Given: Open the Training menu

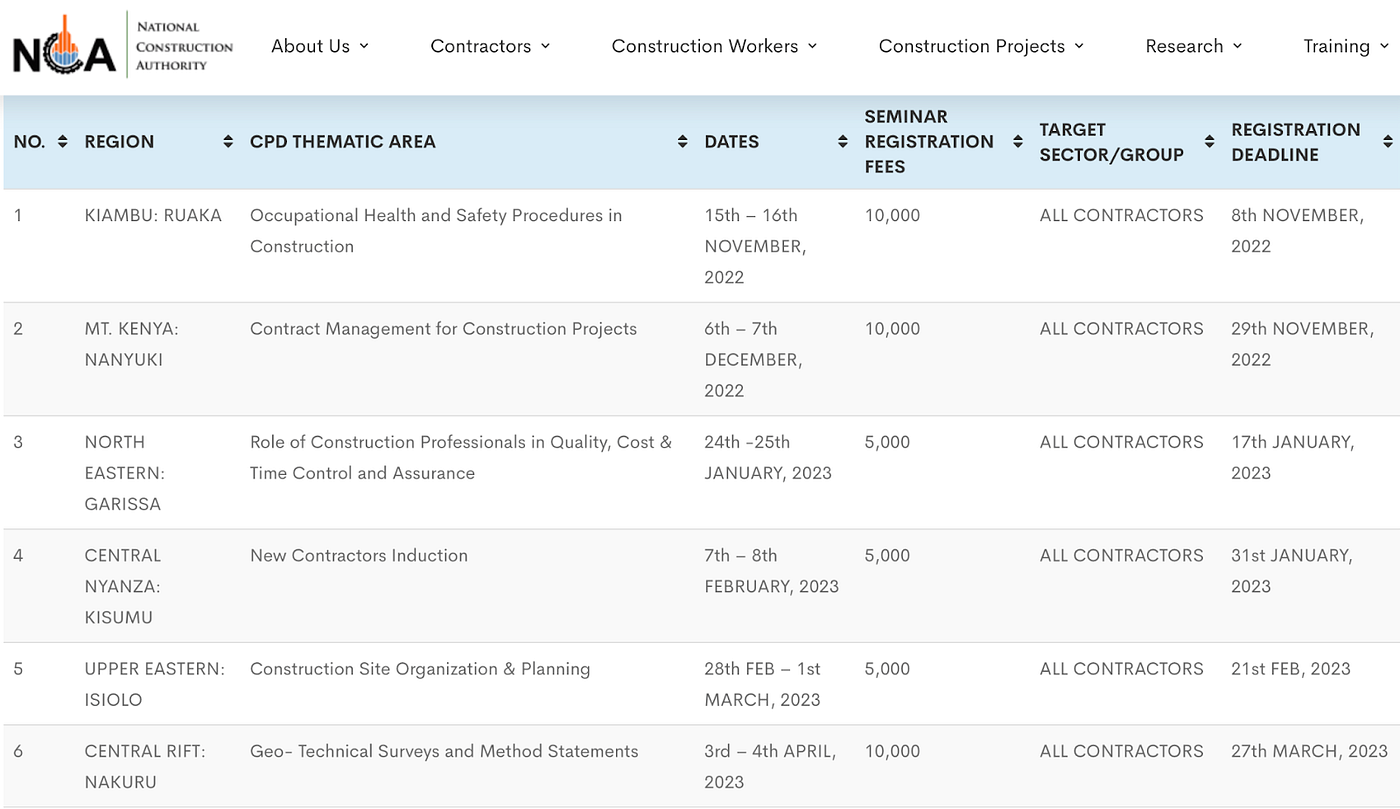Looking at the screenshot, I should coord(1346,46).
